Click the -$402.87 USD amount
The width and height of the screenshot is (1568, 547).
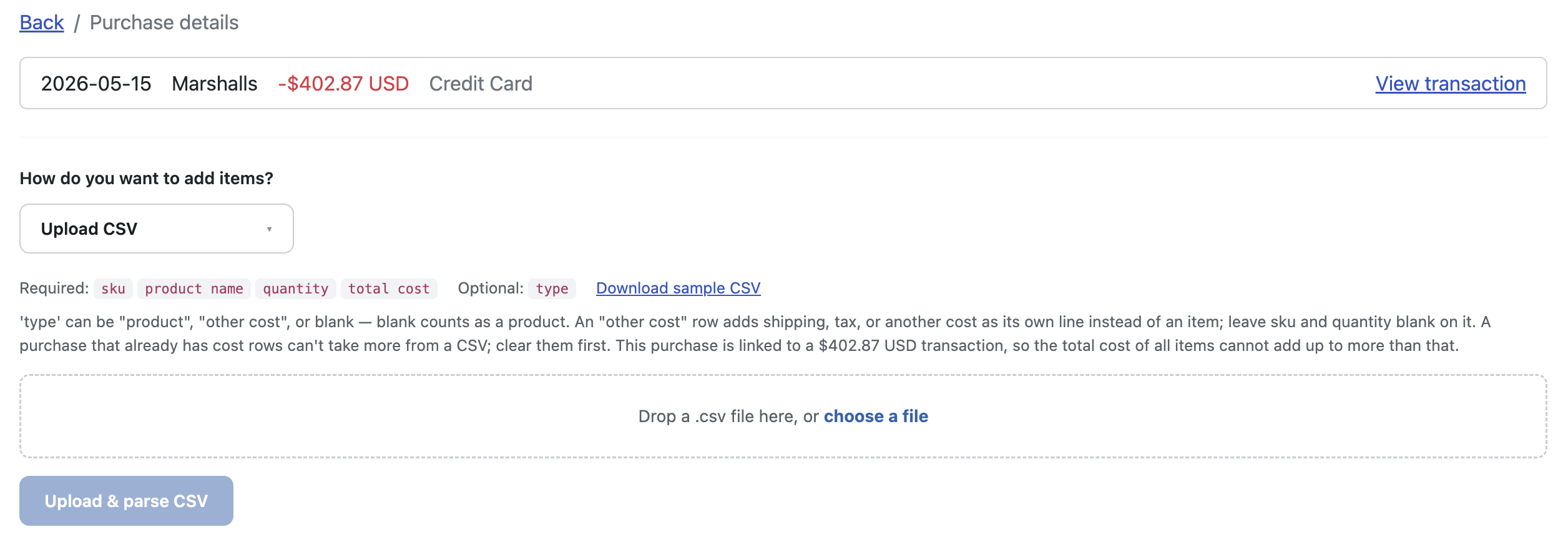pyautogui.click(x=343, y=84)
